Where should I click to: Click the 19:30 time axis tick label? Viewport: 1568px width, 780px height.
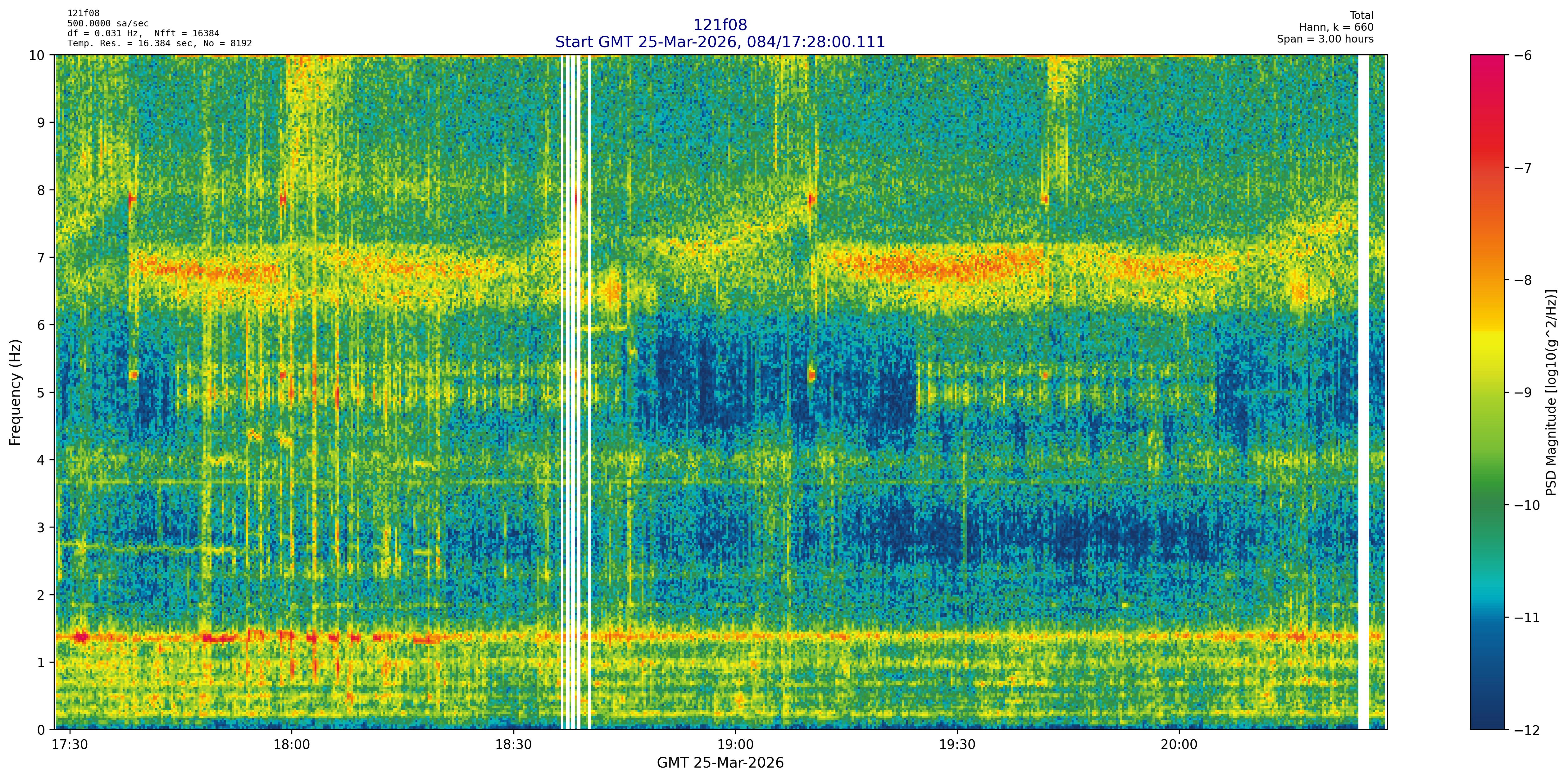[957, 745]
